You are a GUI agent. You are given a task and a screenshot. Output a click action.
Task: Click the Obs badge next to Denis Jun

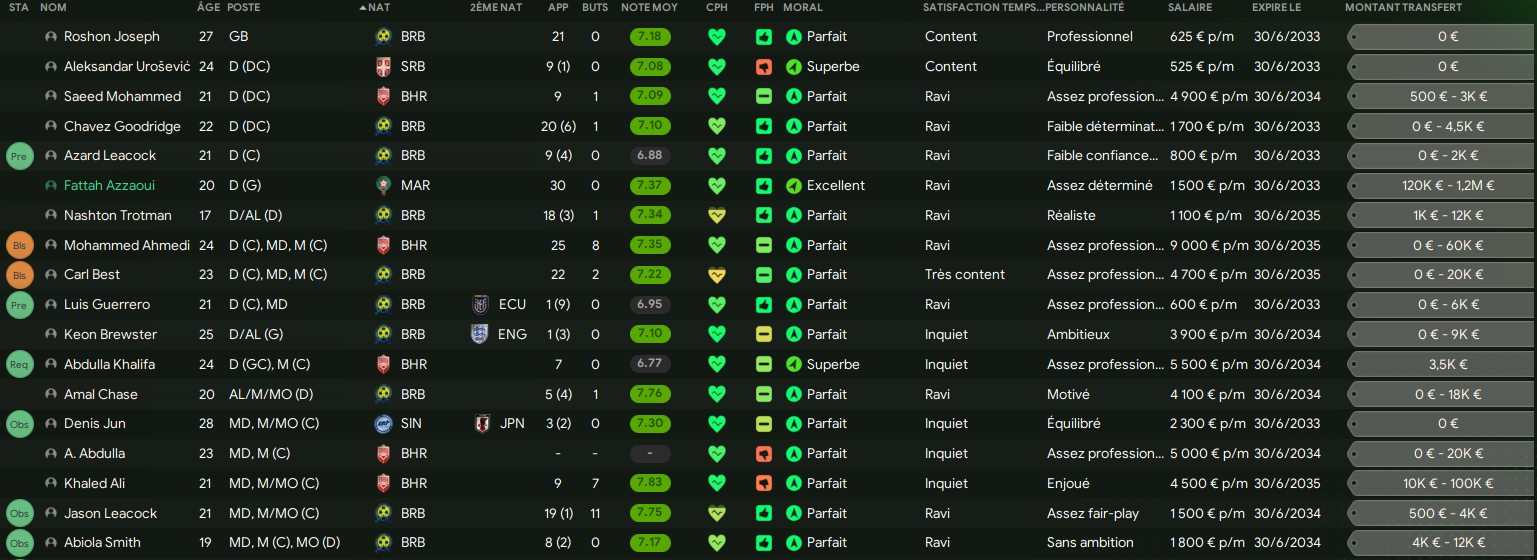coord(20,424)
